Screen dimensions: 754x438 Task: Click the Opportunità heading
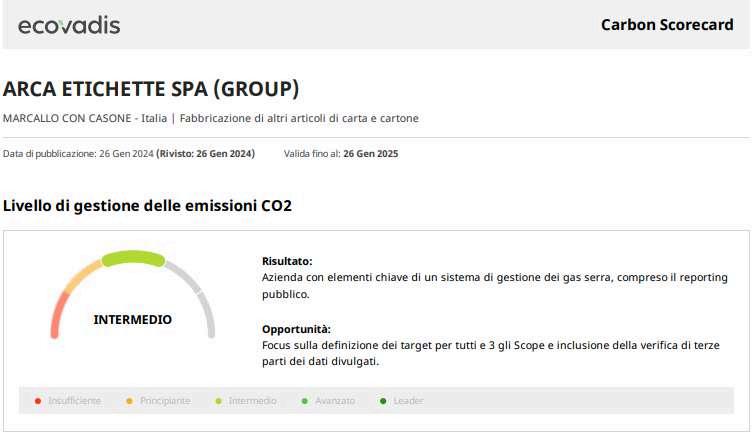[296, 329]
